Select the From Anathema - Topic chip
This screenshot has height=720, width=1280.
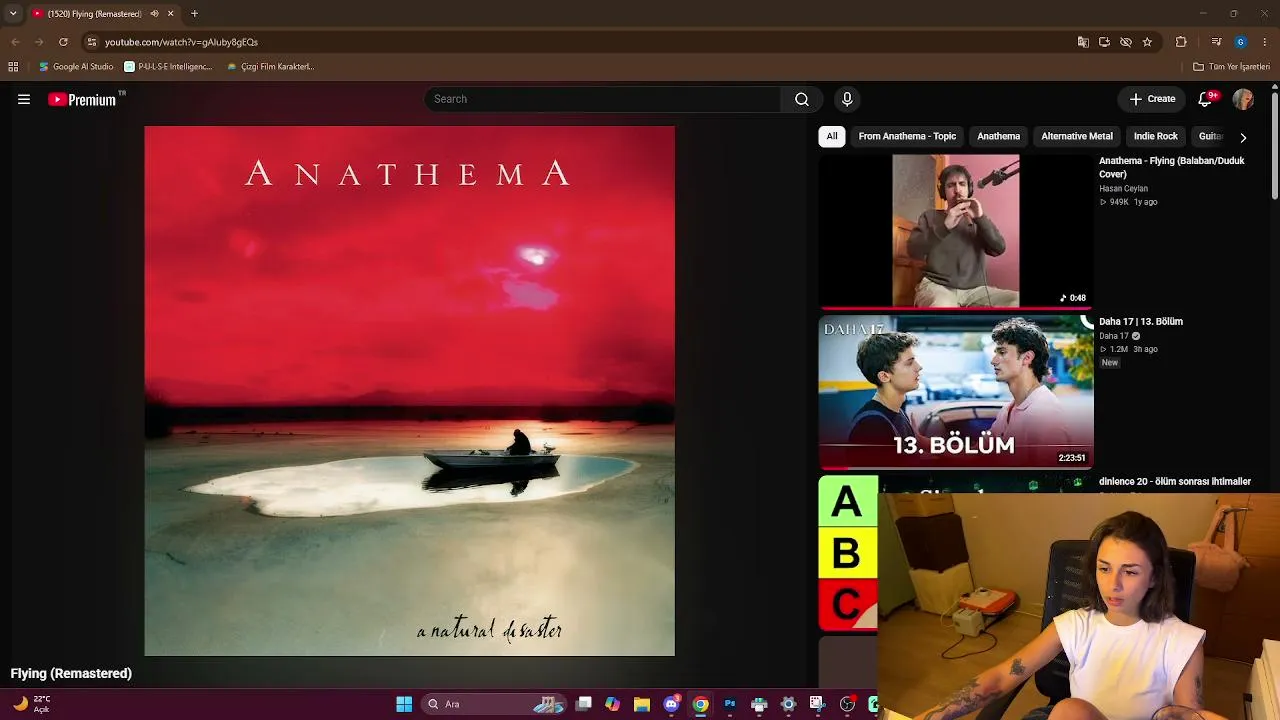pyautogui.click(x=907, y=136)
